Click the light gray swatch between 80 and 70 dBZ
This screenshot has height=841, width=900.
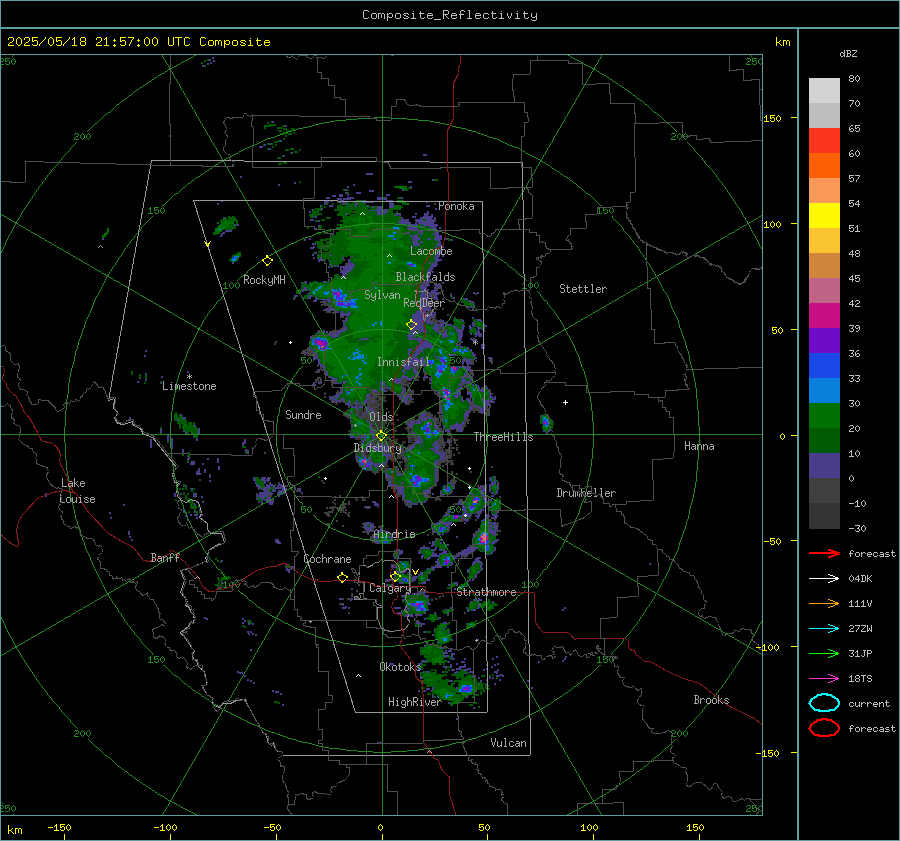tap(824, 91)
